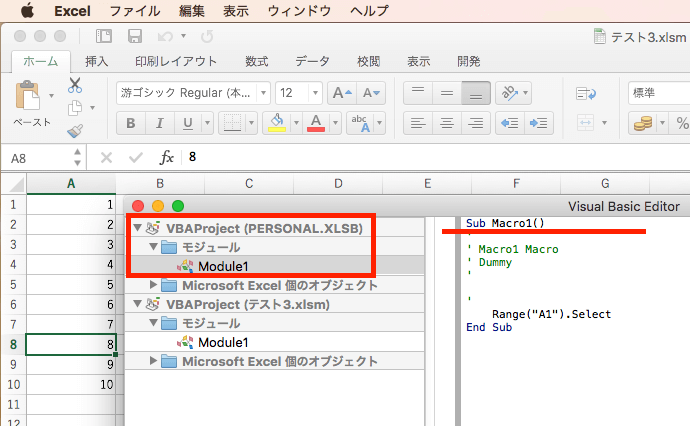Image resolution: width=690 pixels, height=426 pixels.
Task: Click the text orientation icon
Action: [509, 93]
